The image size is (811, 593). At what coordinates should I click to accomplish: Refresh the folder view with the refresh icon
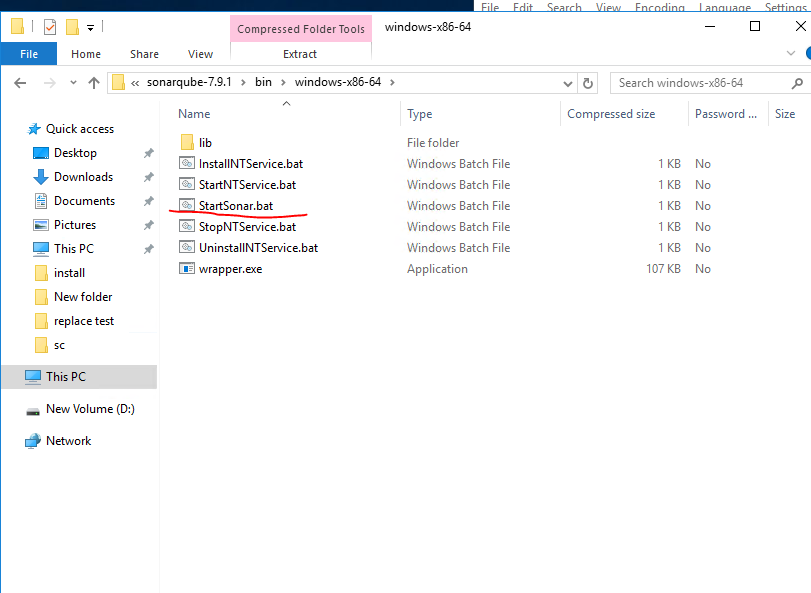pos(589,83)
